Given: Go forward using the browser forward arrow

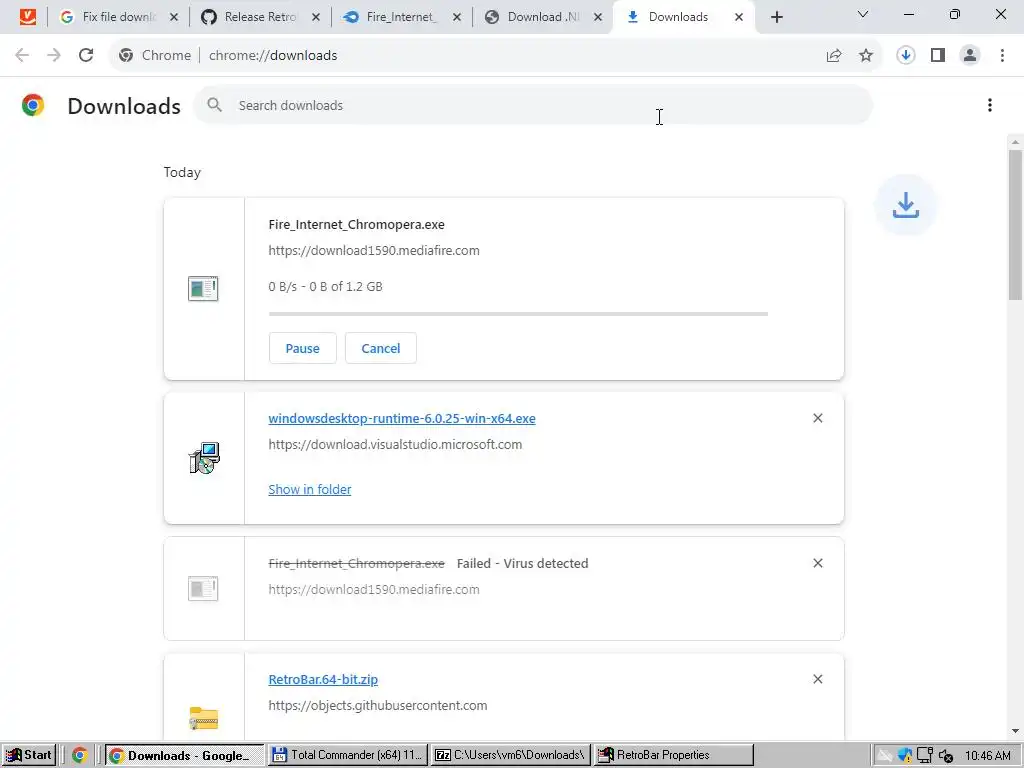Looking at the screenshot, I should (54, 56).
